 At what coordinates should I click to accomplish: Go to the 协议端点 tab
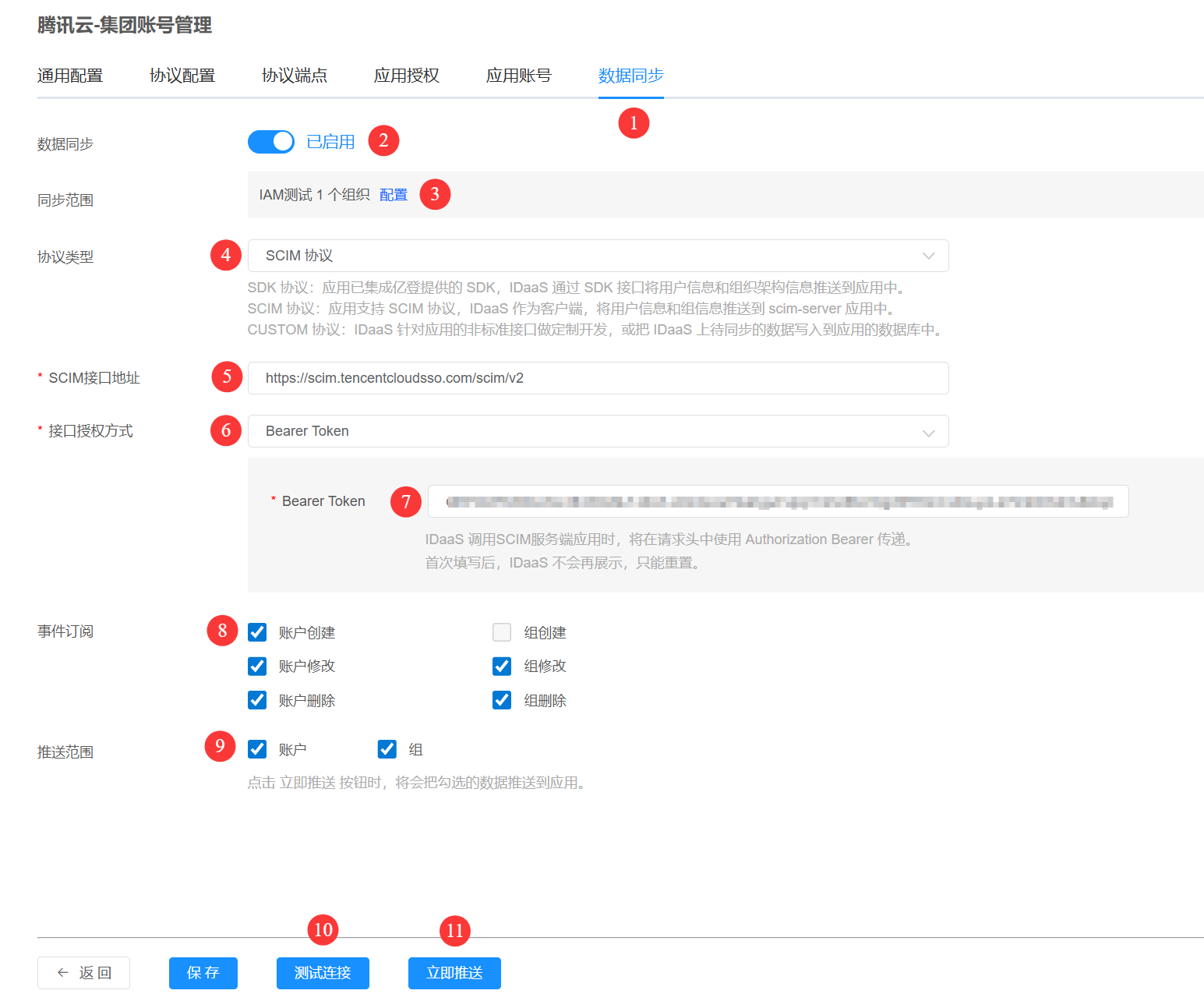pyautogui.click(x=295, y=76)
